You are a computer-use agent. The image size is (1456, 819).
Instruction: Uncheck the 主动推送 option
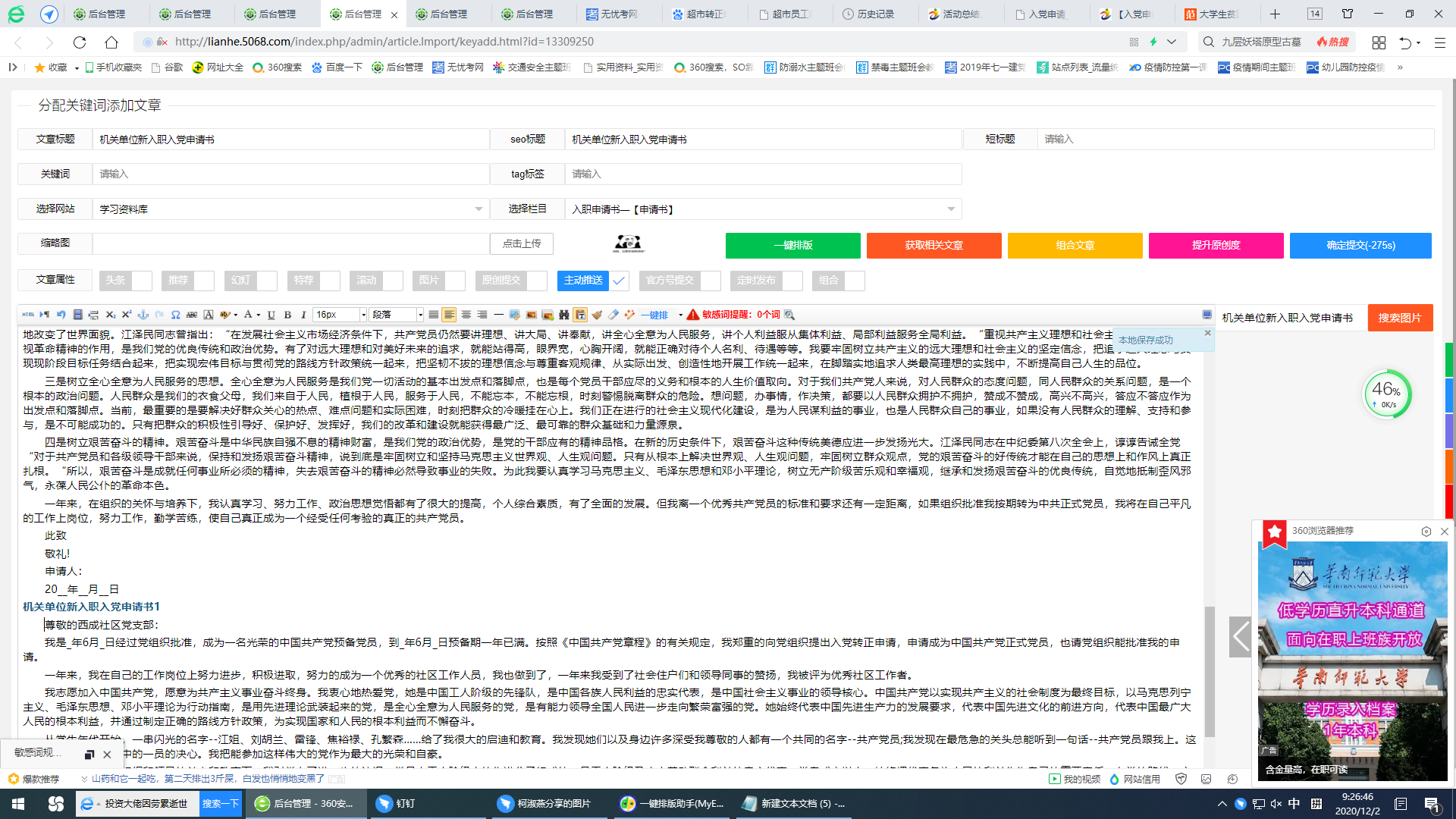tap(619, 281)
